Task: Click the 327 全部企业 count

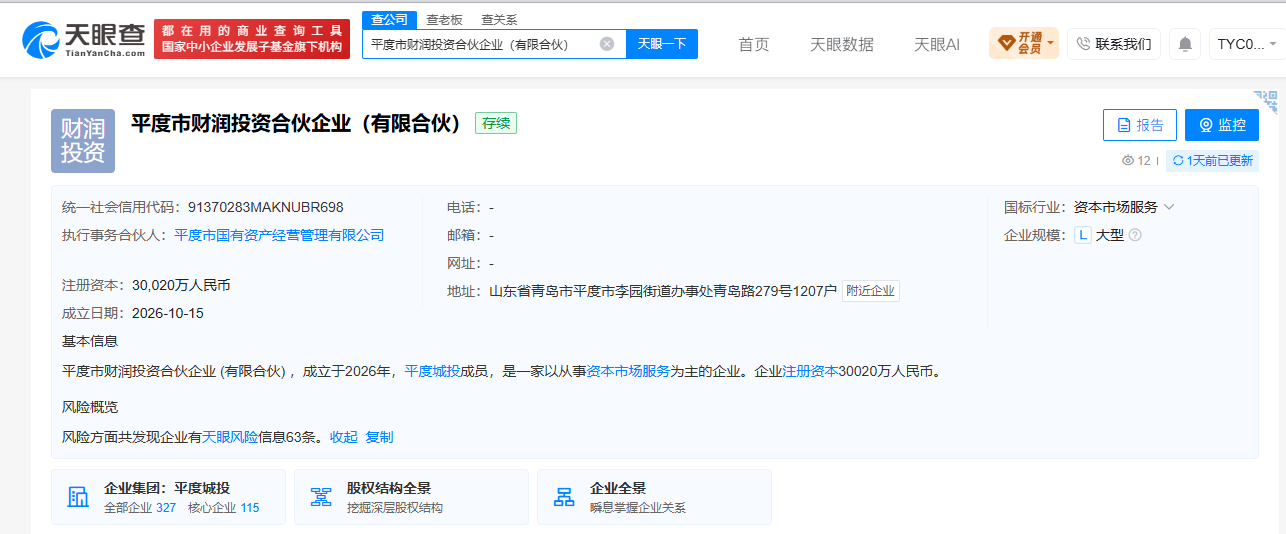Action: point(166,508)
